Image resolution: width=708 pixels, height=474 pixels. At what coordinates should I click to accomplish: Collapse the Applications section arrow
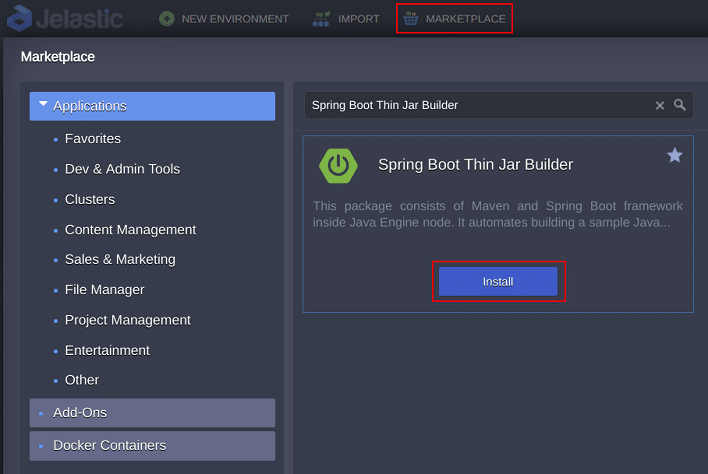click(x=43, y=104)
